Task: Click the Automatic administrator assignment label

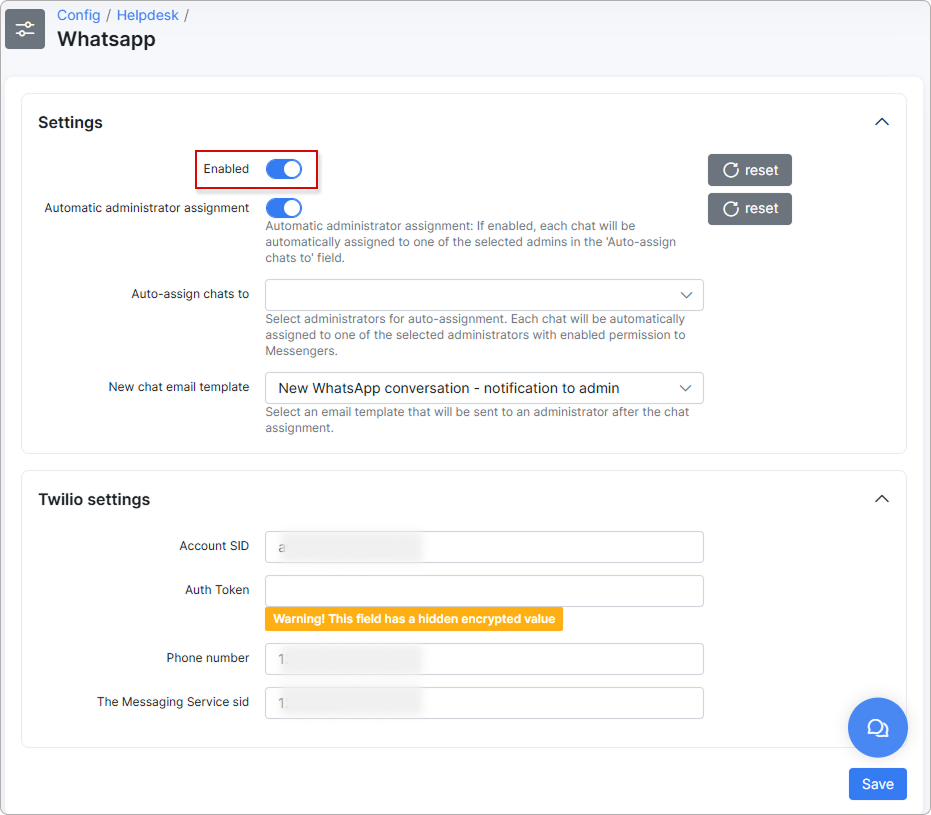Action: [x=147, y=208]
